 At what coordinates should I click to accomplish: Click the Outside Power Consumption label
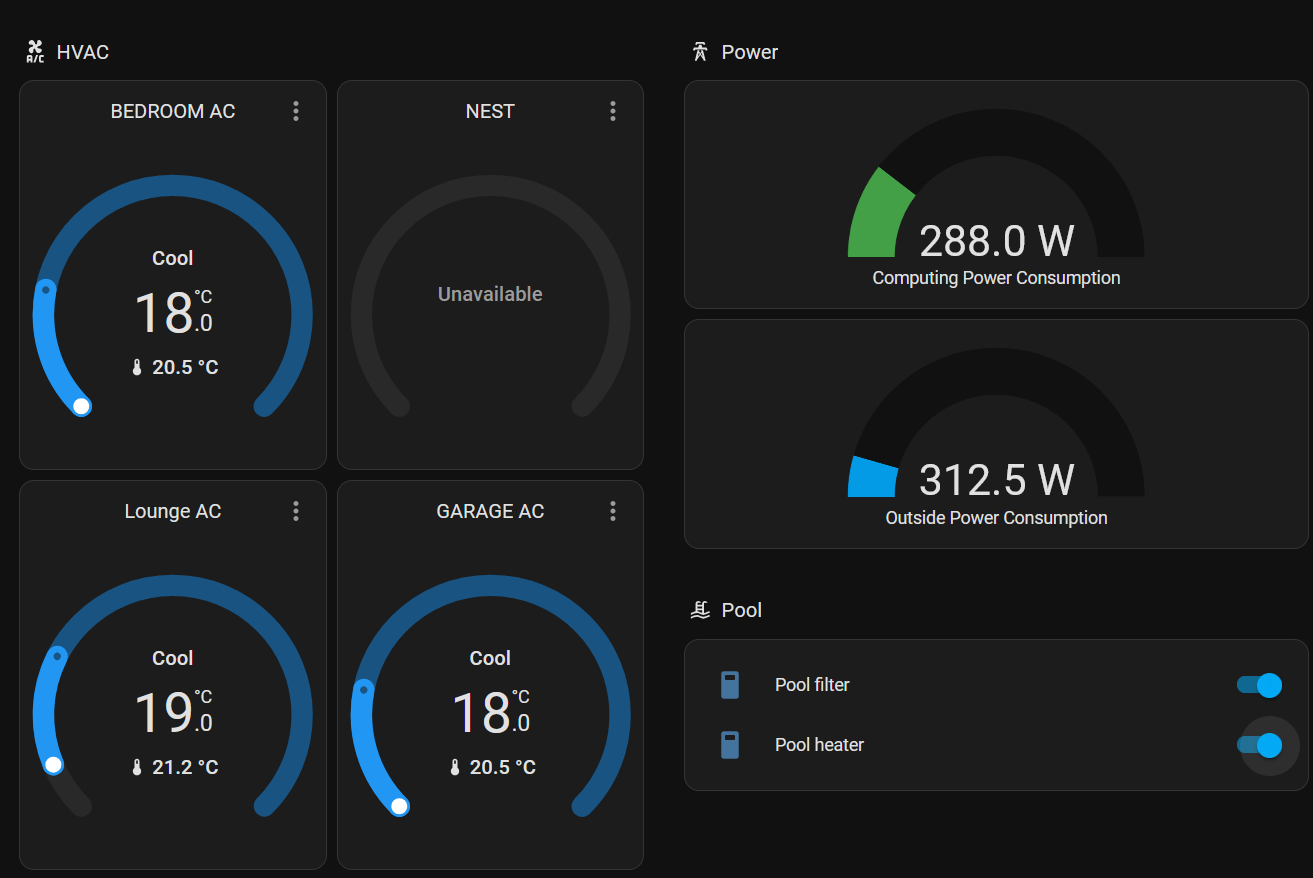(996, 518)
